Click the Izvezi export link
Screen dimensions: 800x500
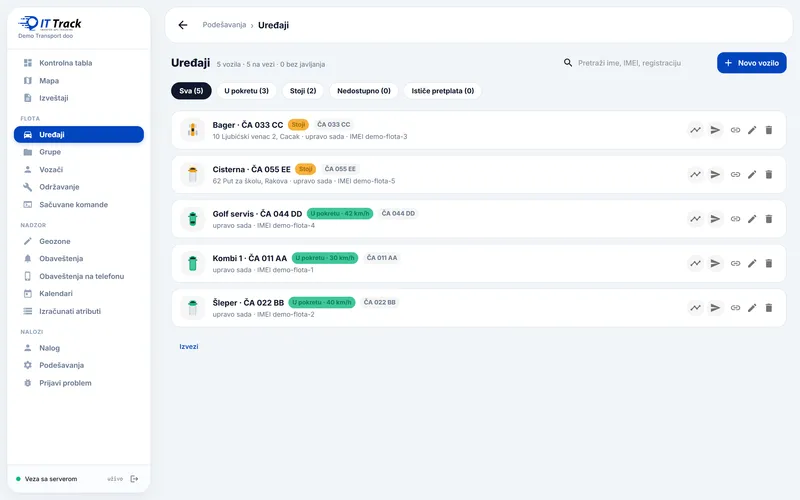189,346
